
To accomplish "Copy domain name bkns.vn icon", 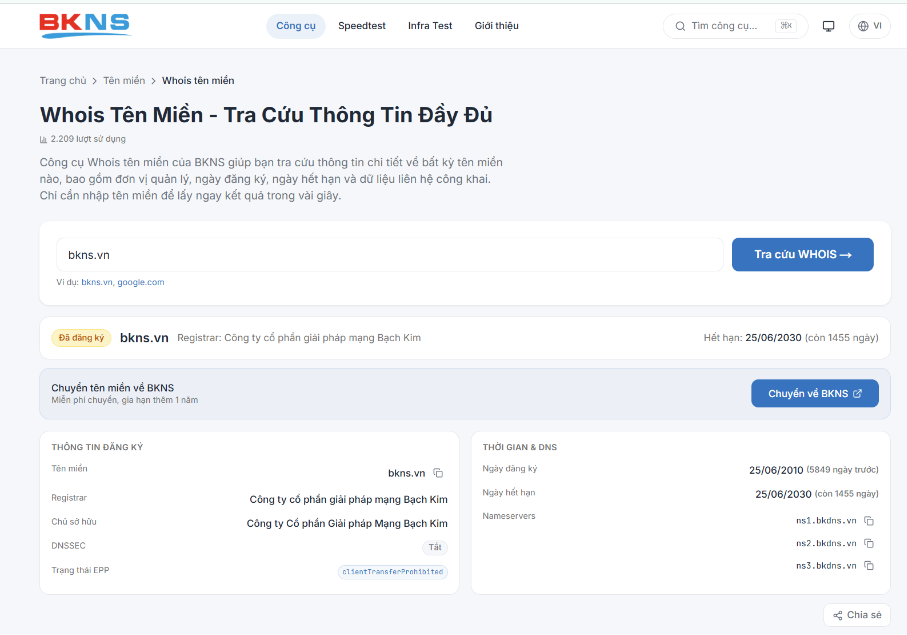I will tap(438, 473).
